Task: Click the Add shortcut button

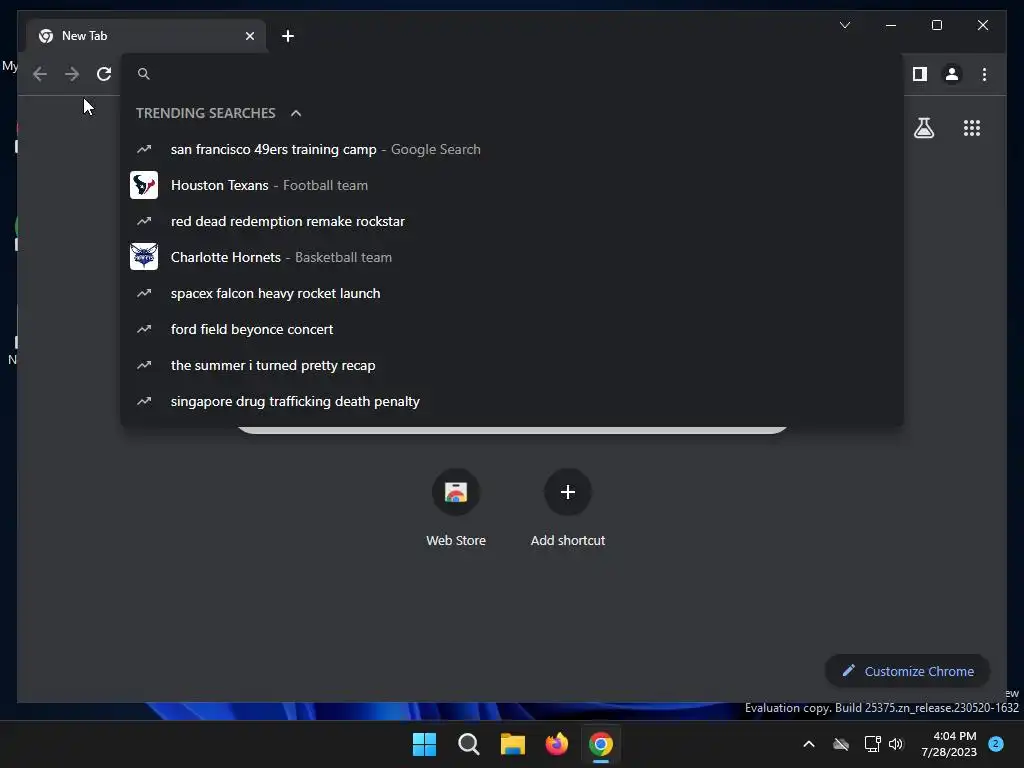Action: (x=568, y=508)
